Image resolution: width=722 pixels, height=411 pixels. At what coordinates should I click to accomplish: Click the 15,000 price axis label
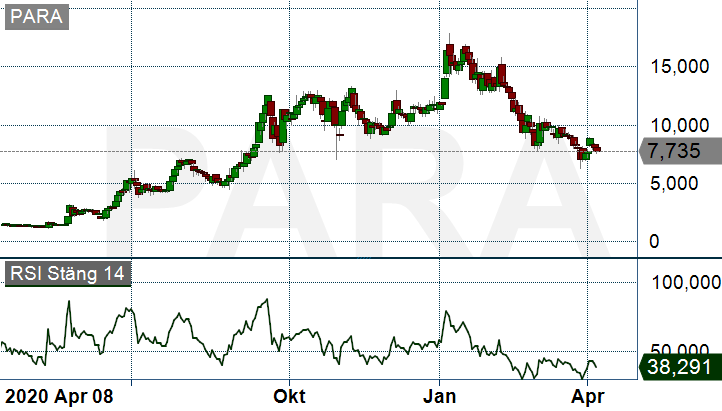click(x=680, y=67)
